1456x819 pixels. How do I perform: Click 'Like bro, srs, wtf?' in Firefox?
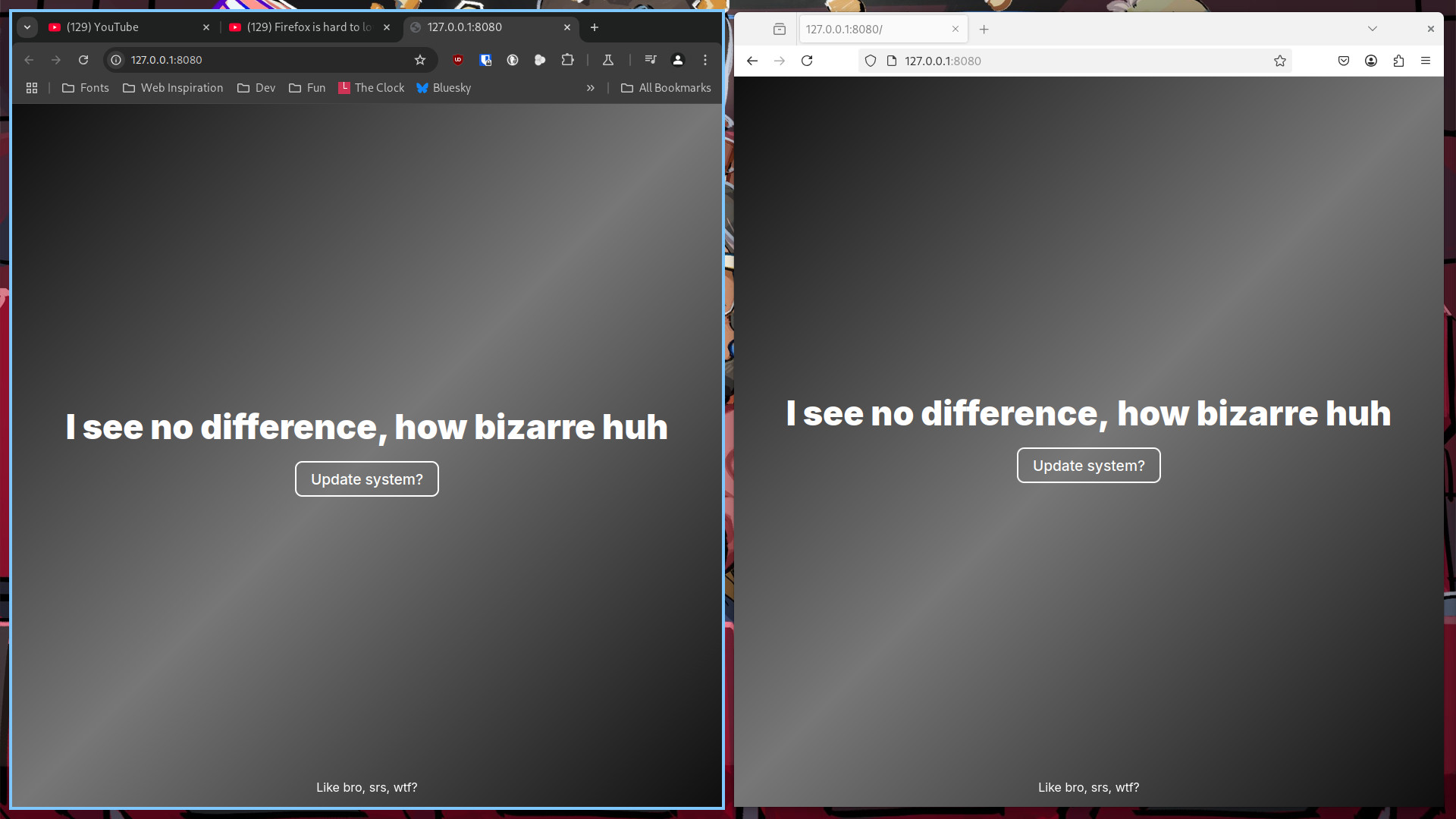click(x=1089, y=787)
